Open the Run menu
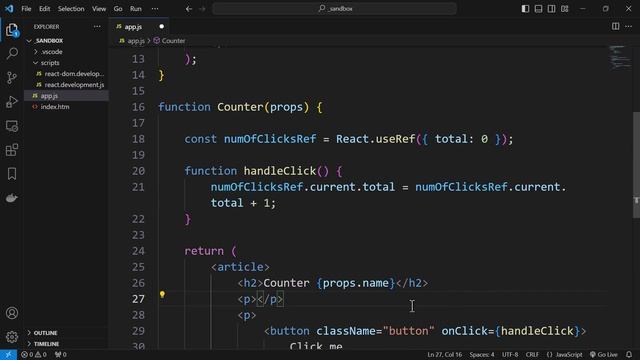The height and width of the screenshot is (360, 640). click(136, 9)
